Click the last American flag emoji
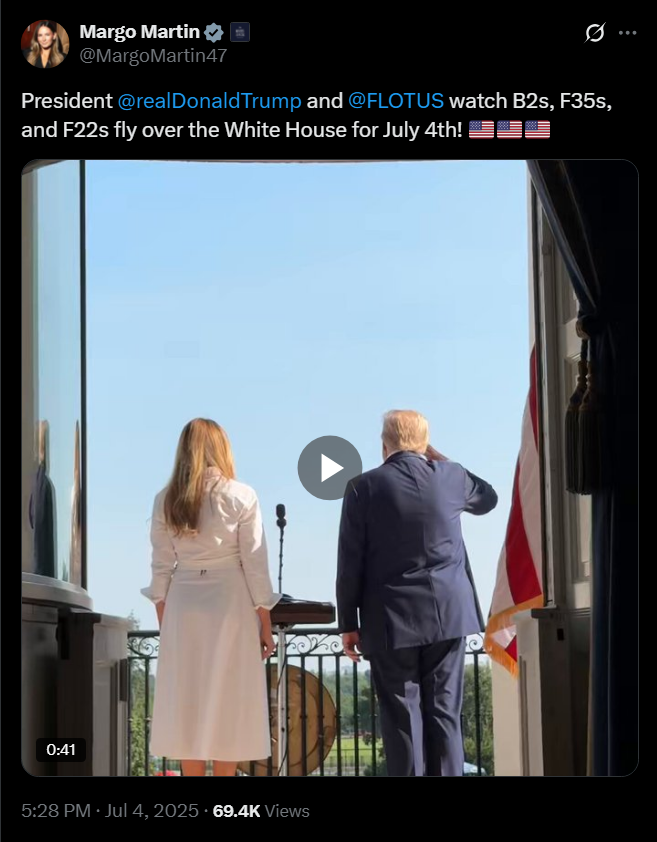This screenshot has height=842, width=657. [537, 129]
